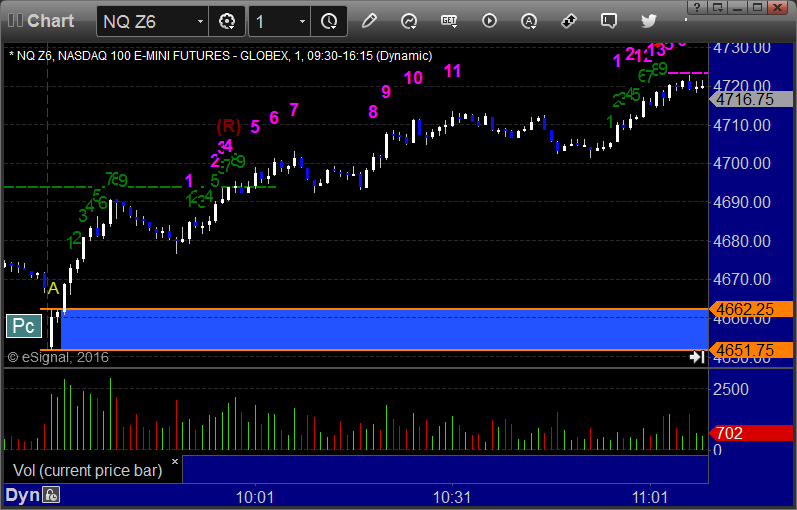Expand the interval 1 dropdown arrow

pyautogui.click(x=302, y=21)
